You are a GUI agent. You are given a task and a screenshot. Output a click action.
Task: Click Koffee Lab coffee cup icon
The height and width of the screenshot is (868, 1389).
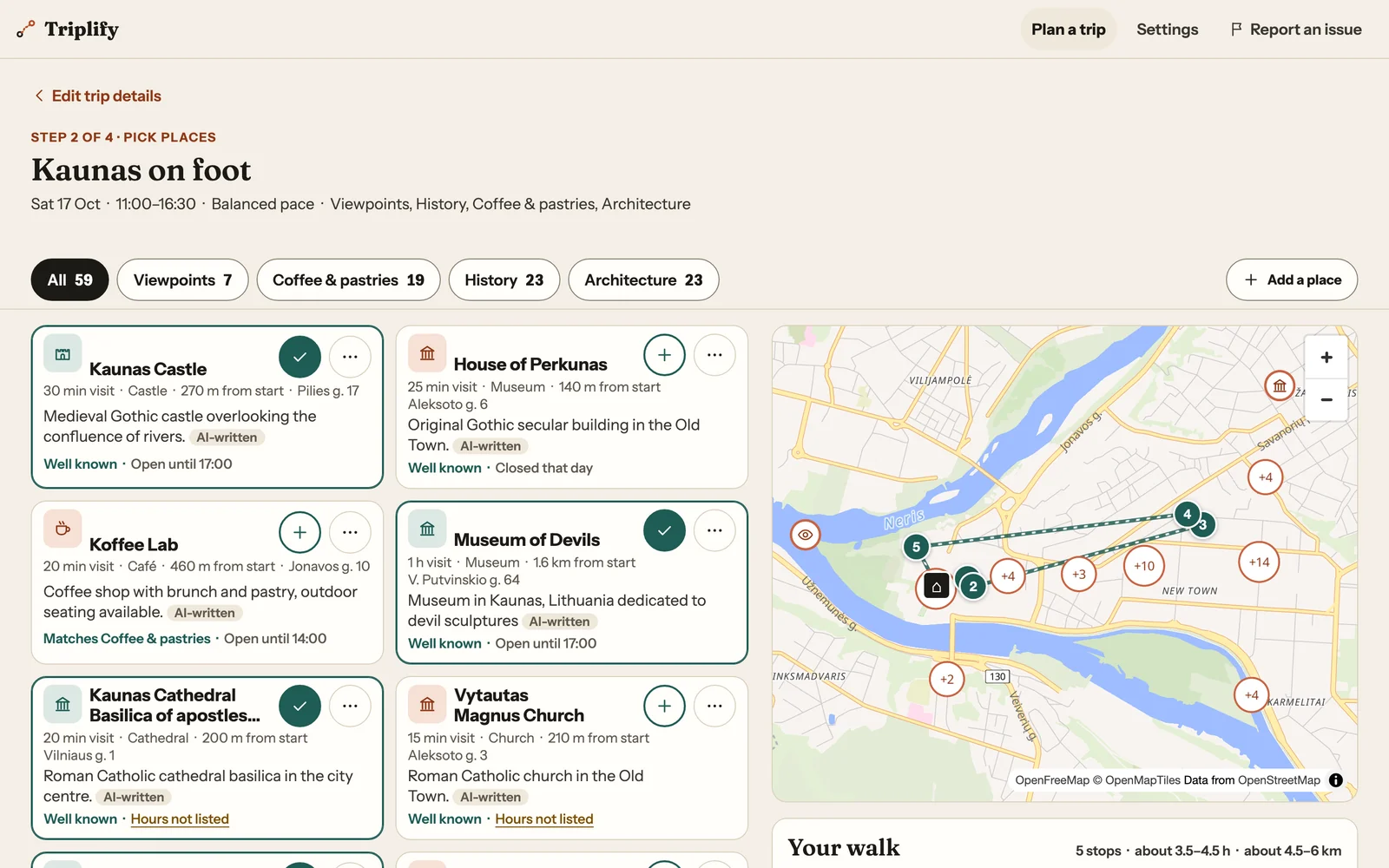coord(63,529)
